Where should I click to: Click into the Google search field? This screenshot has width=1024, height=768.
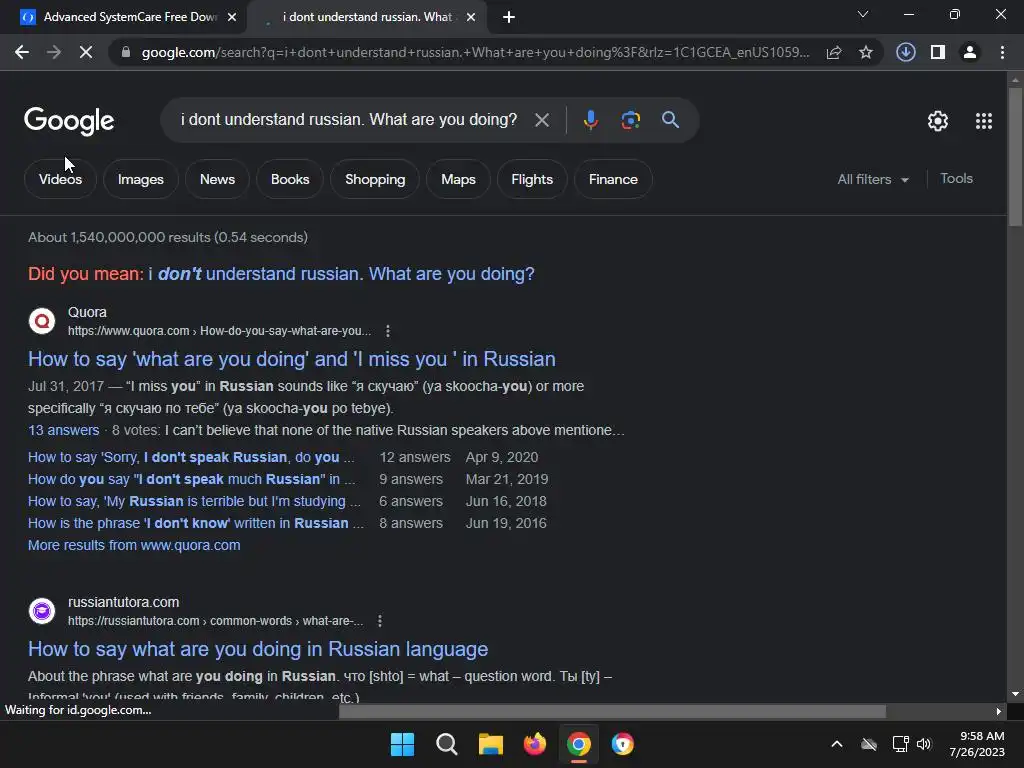(x=349, y=120)
